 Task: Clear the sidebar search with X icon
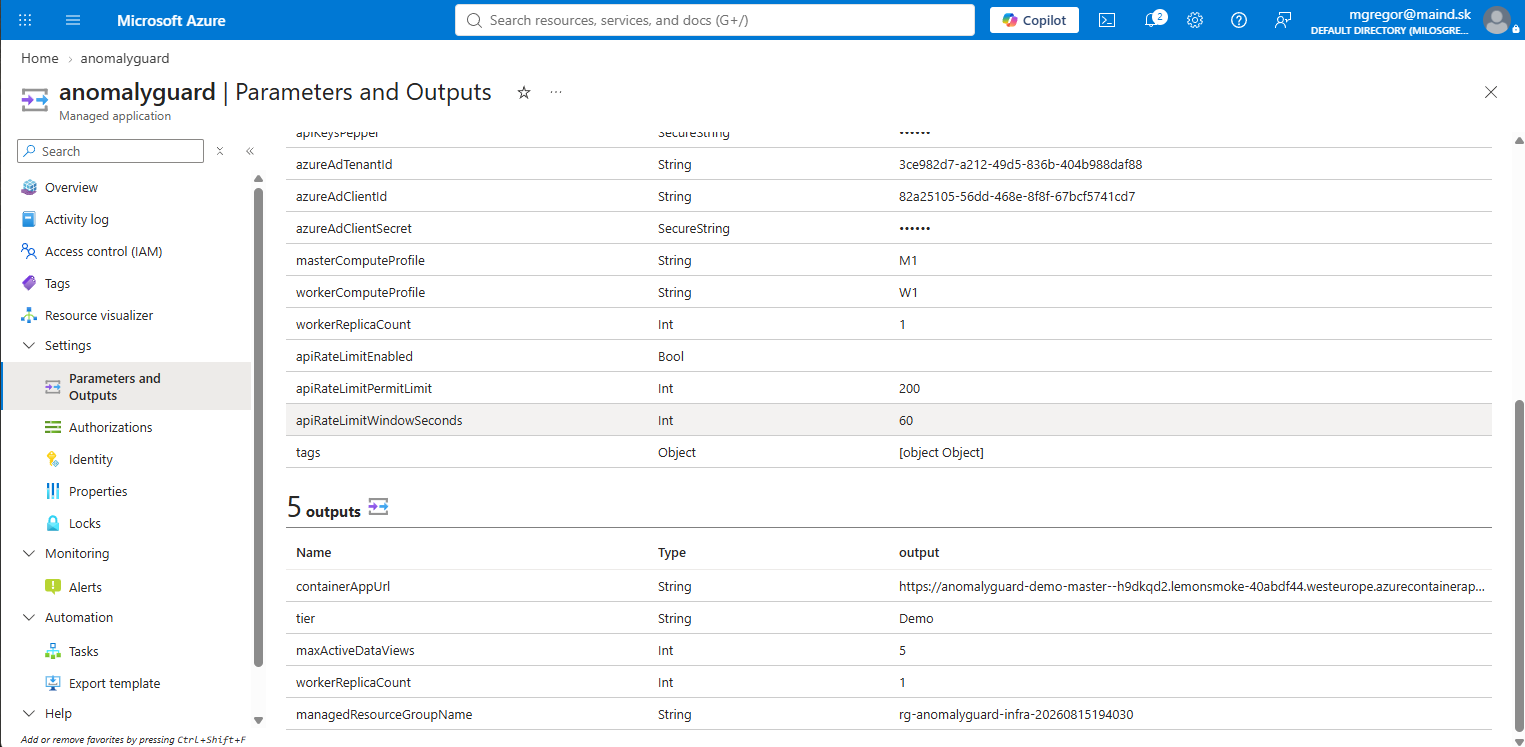click(221, 151)
